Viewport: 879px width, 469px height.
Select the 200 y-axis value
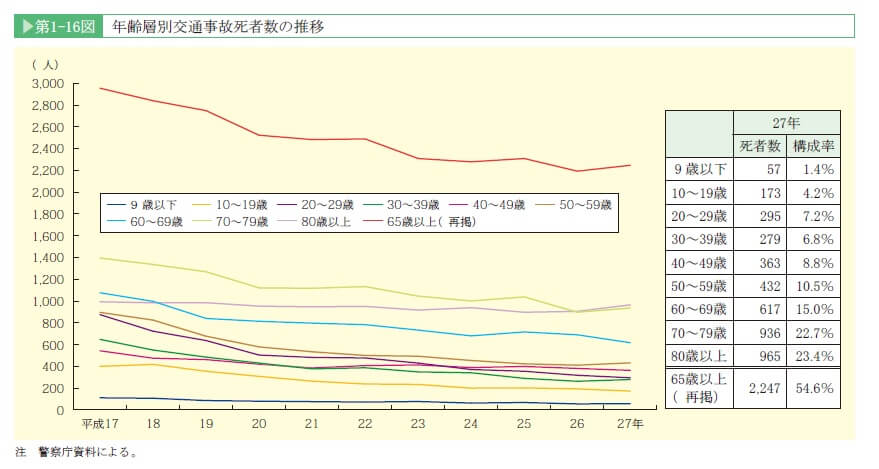pyautogui.click(x=54, y=388)
